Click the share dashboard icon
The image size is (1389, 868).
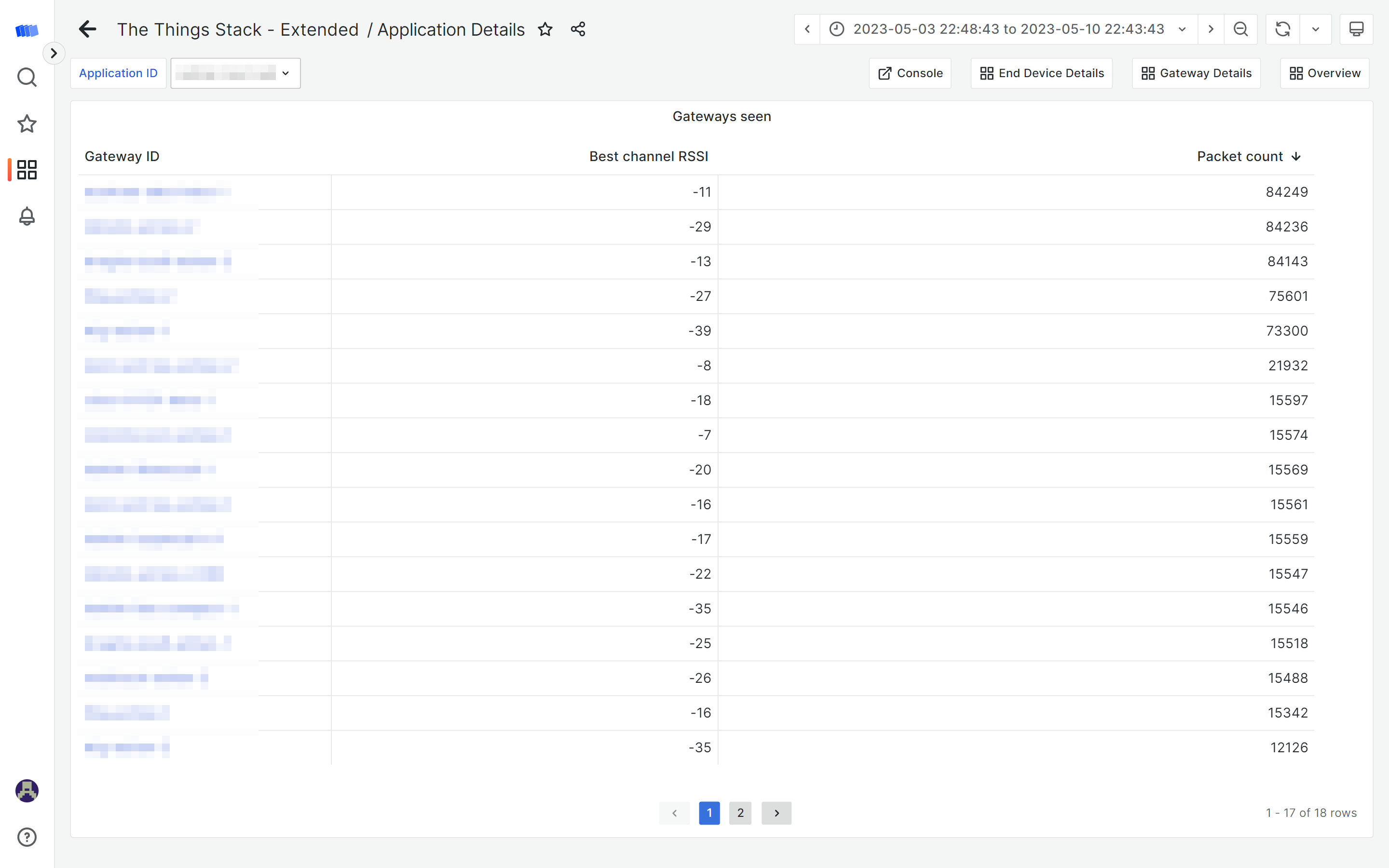[578, 29]
